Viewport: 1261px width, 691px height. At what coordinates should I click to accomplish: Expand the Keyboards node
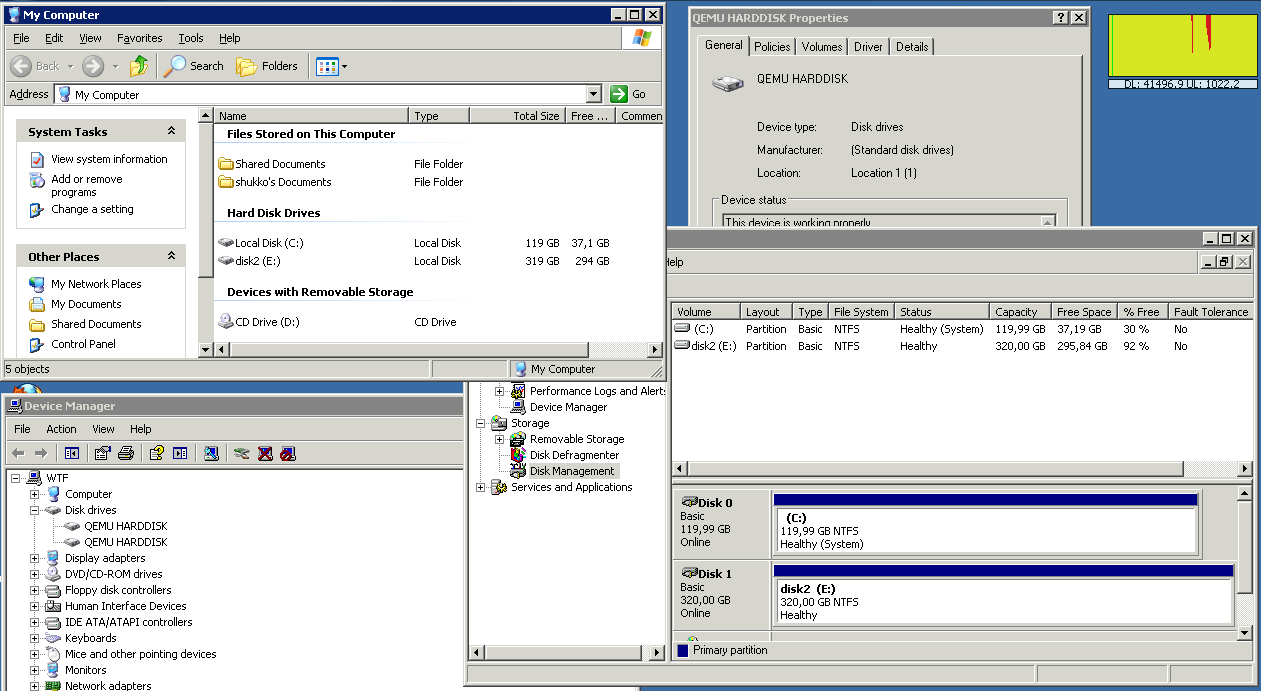coord(35,638)
